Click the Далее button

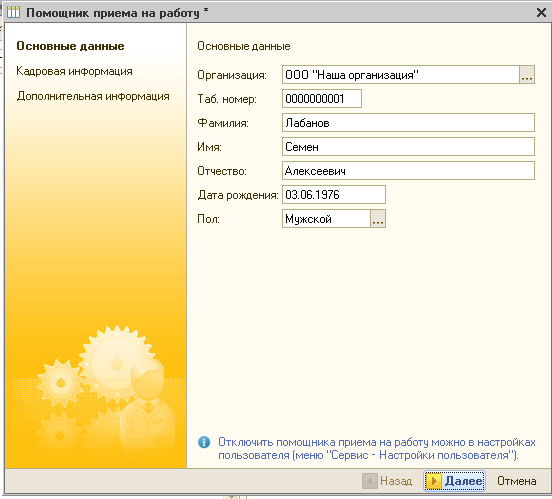(454, 481)
